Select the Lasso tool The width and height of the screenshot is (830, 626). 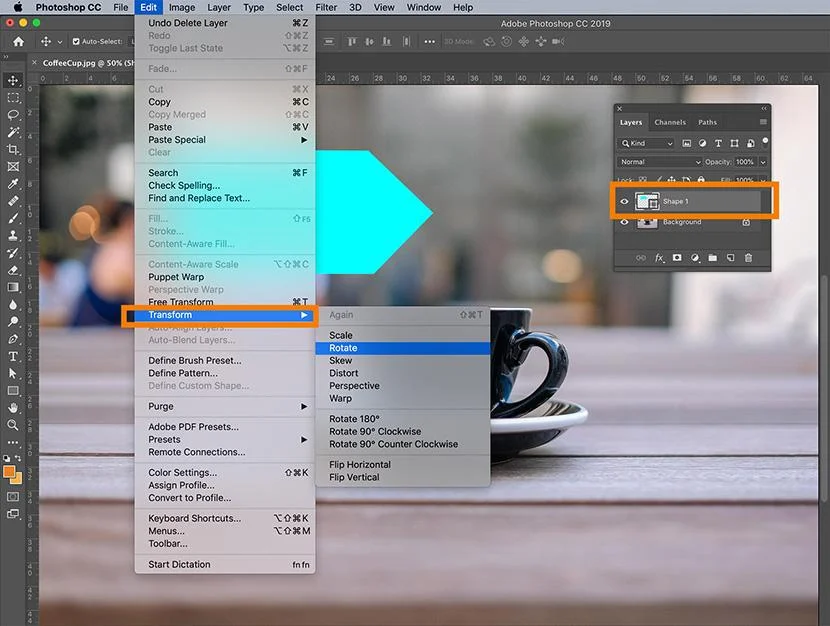(13, 115)
